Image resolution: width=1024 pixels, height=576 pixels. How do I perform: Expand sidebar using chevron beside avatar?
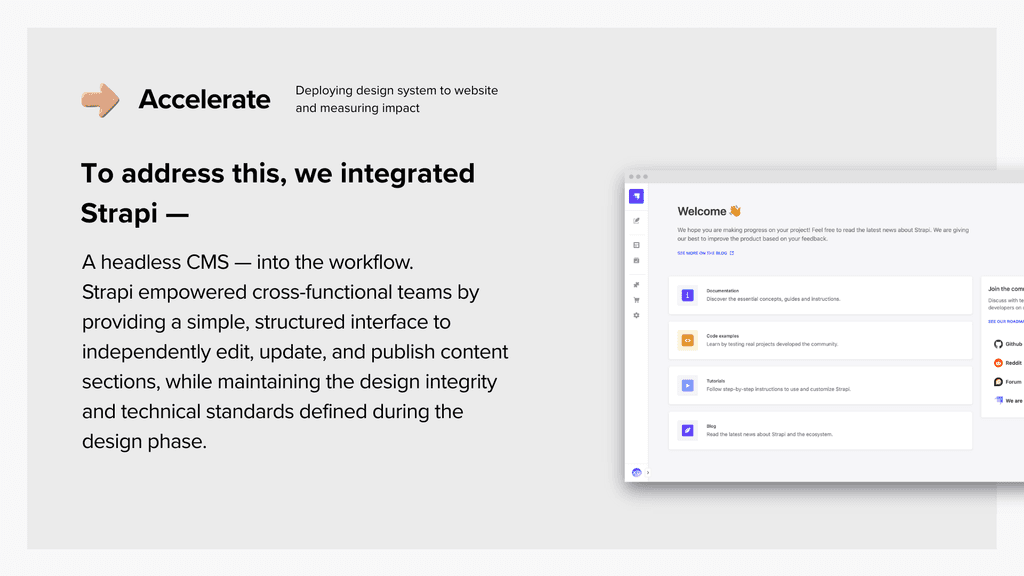648,472
